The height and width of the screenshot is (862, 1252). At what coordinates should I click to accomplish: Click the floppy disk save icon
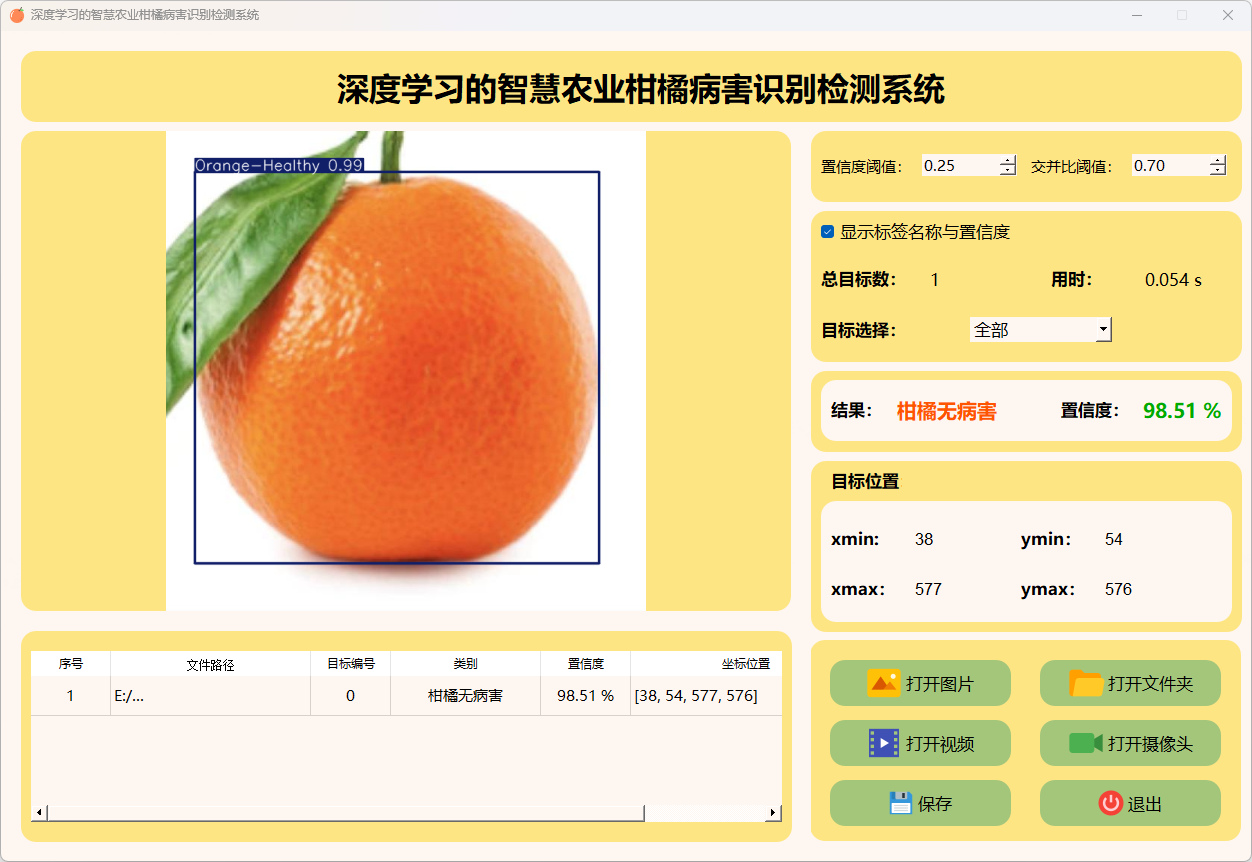tap(900, 803)
